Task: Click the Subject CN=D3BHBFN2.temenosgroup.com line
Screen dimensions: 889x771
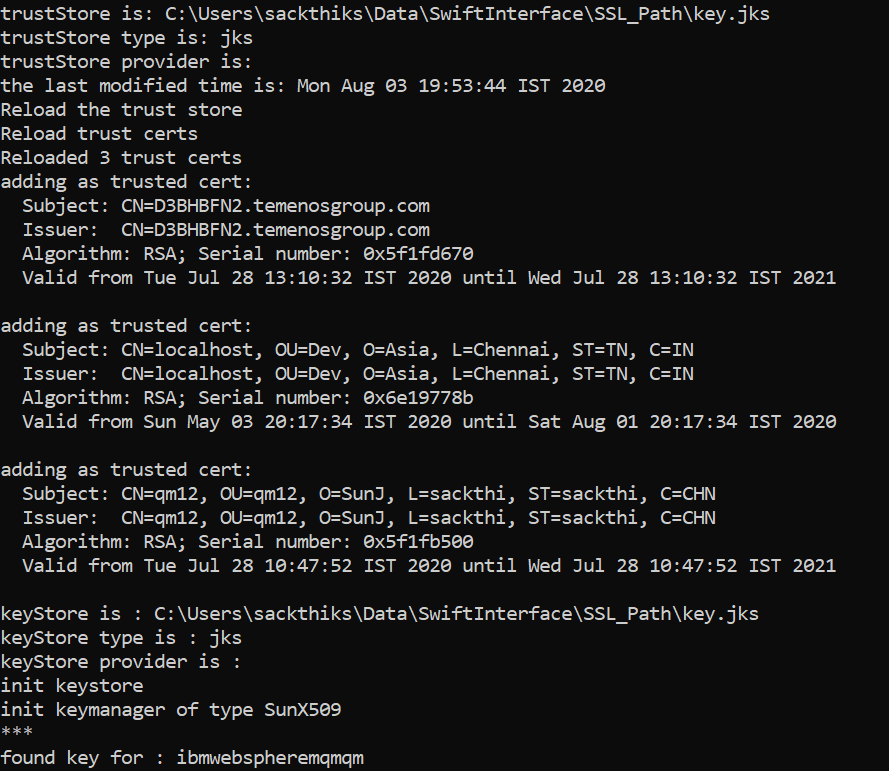Action: coord(226,206)
